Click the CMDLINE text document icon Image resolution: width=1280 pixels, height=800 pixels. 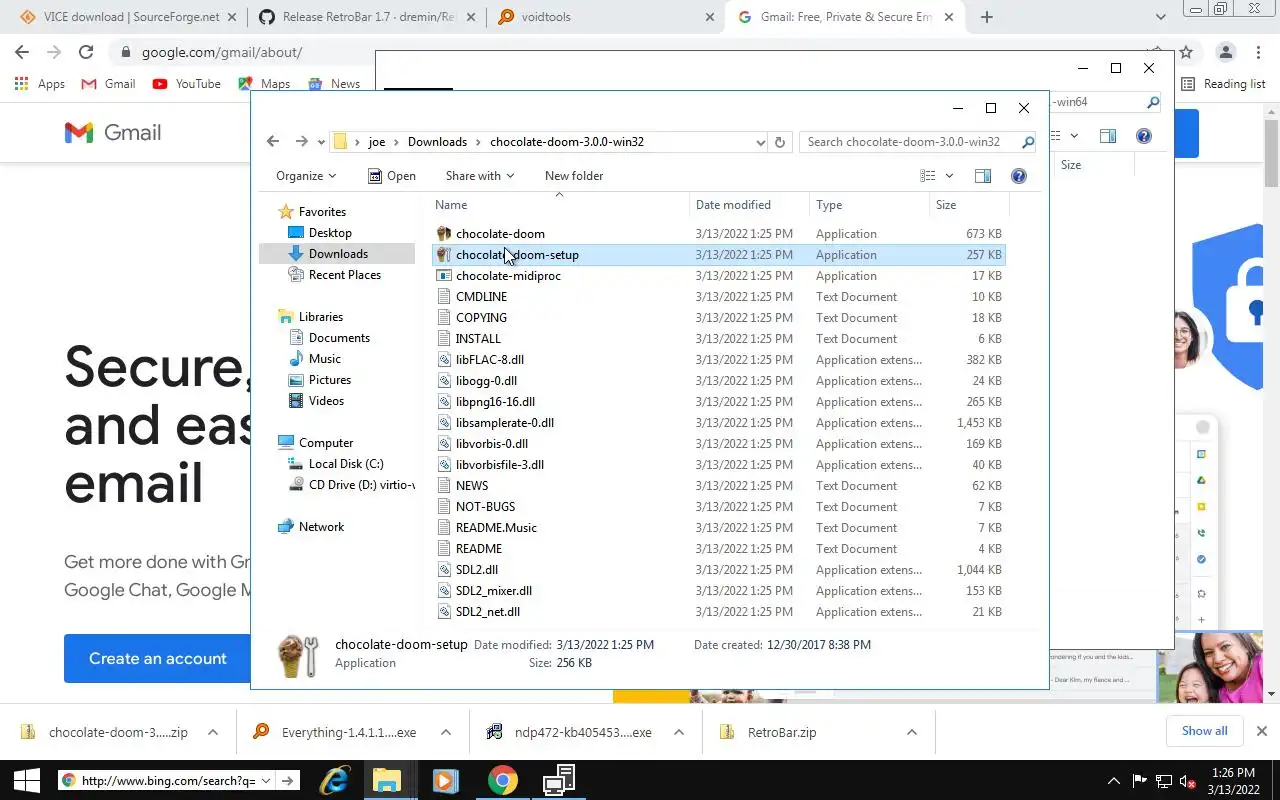(445, 296)
